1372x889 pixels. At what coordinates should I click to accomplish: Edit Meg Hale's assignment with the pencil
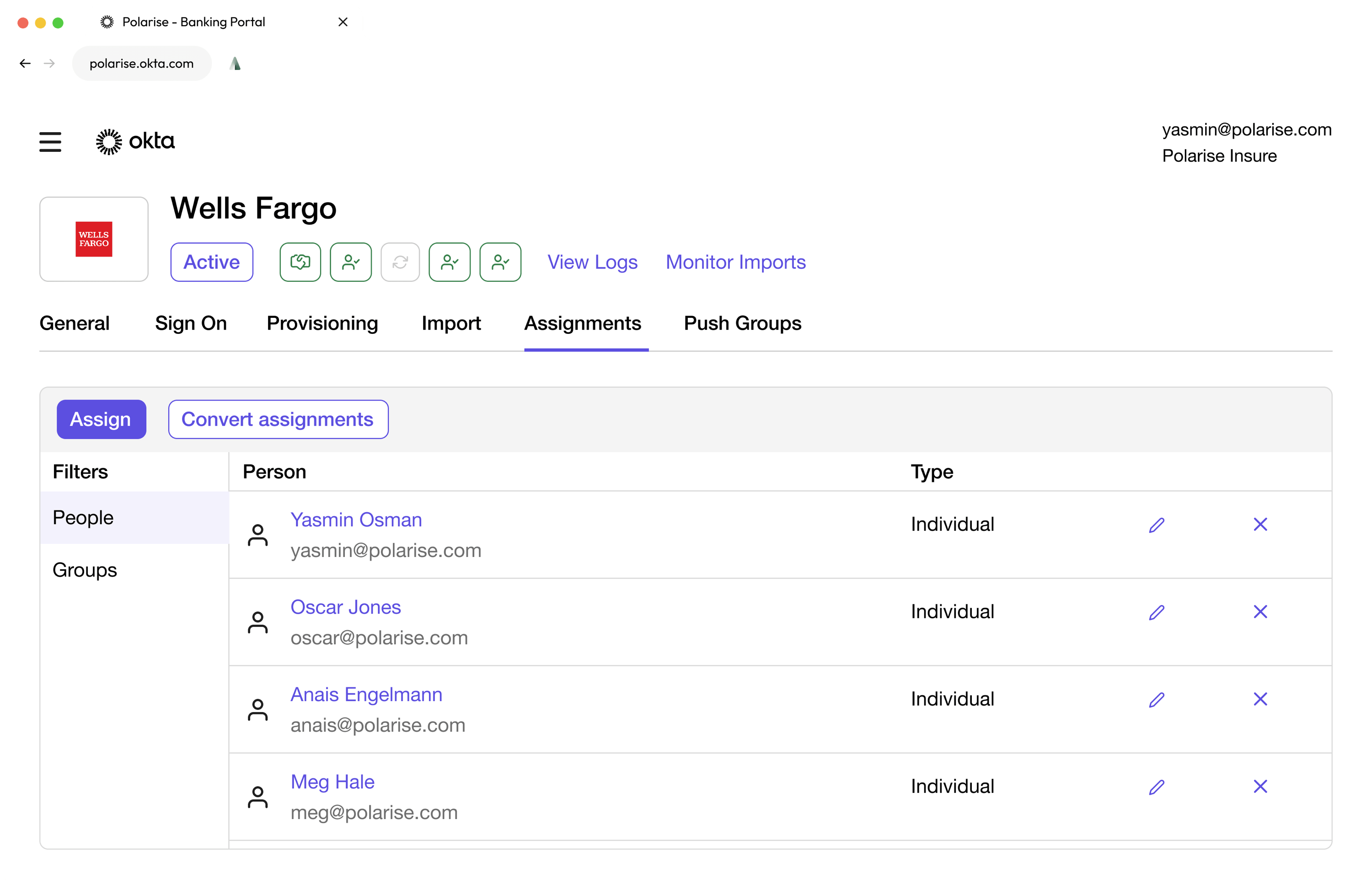coord(1157,787)
